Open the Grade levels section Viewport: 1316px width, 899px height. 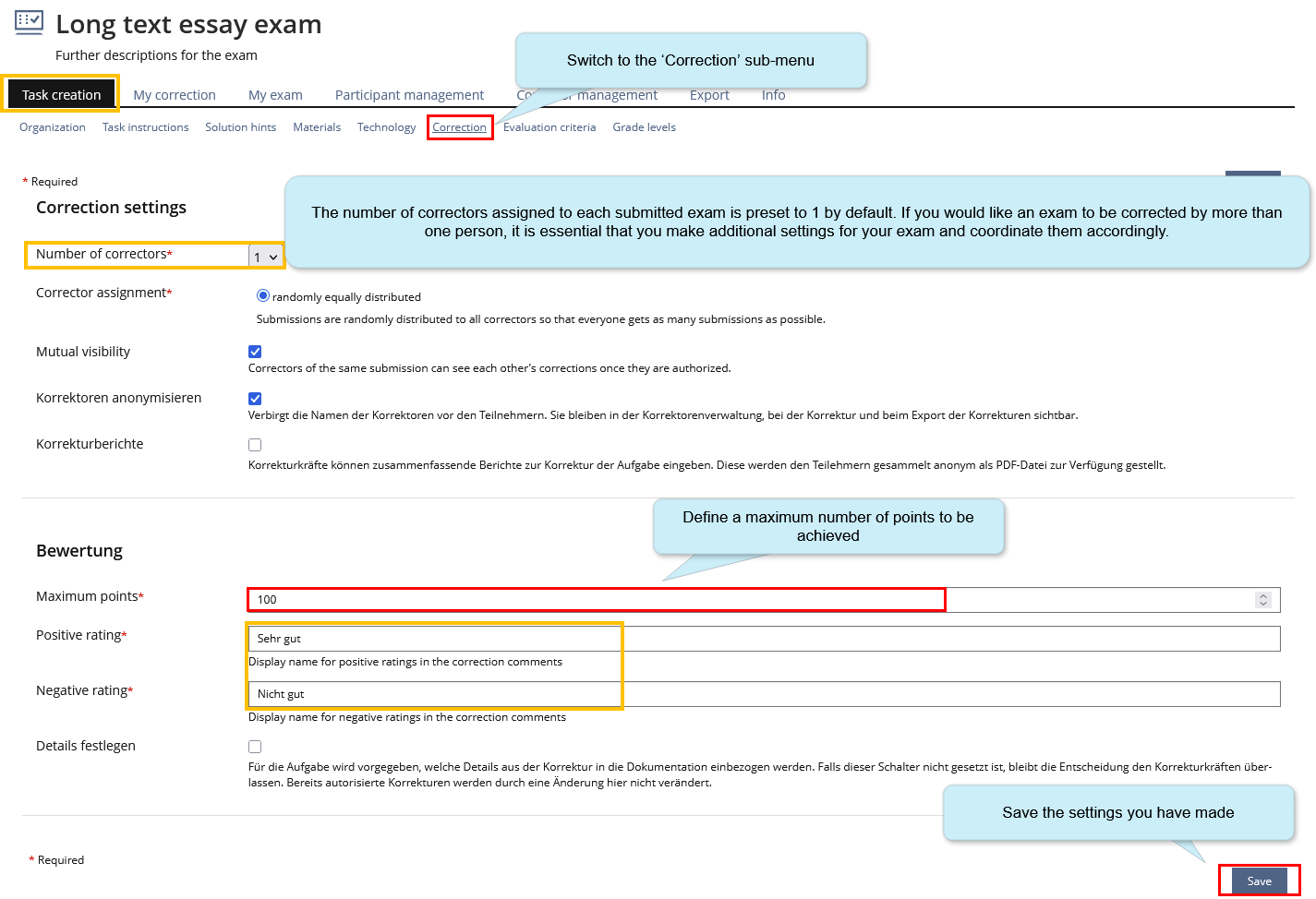[x=644, y=126]
